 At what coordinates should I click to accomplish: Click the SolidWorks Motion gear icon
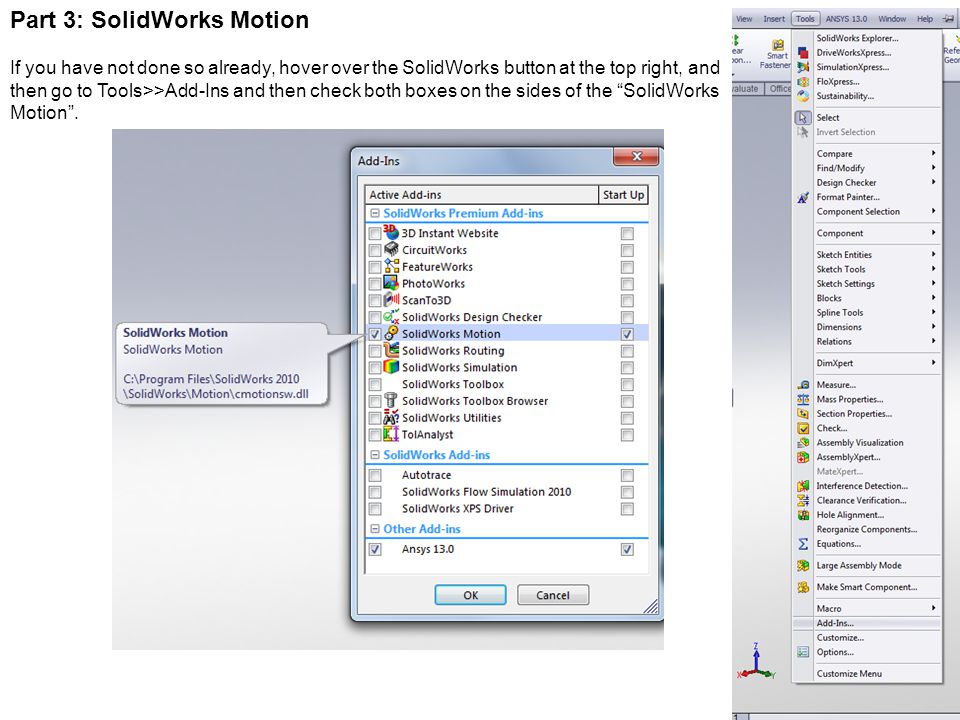(391, 333)
